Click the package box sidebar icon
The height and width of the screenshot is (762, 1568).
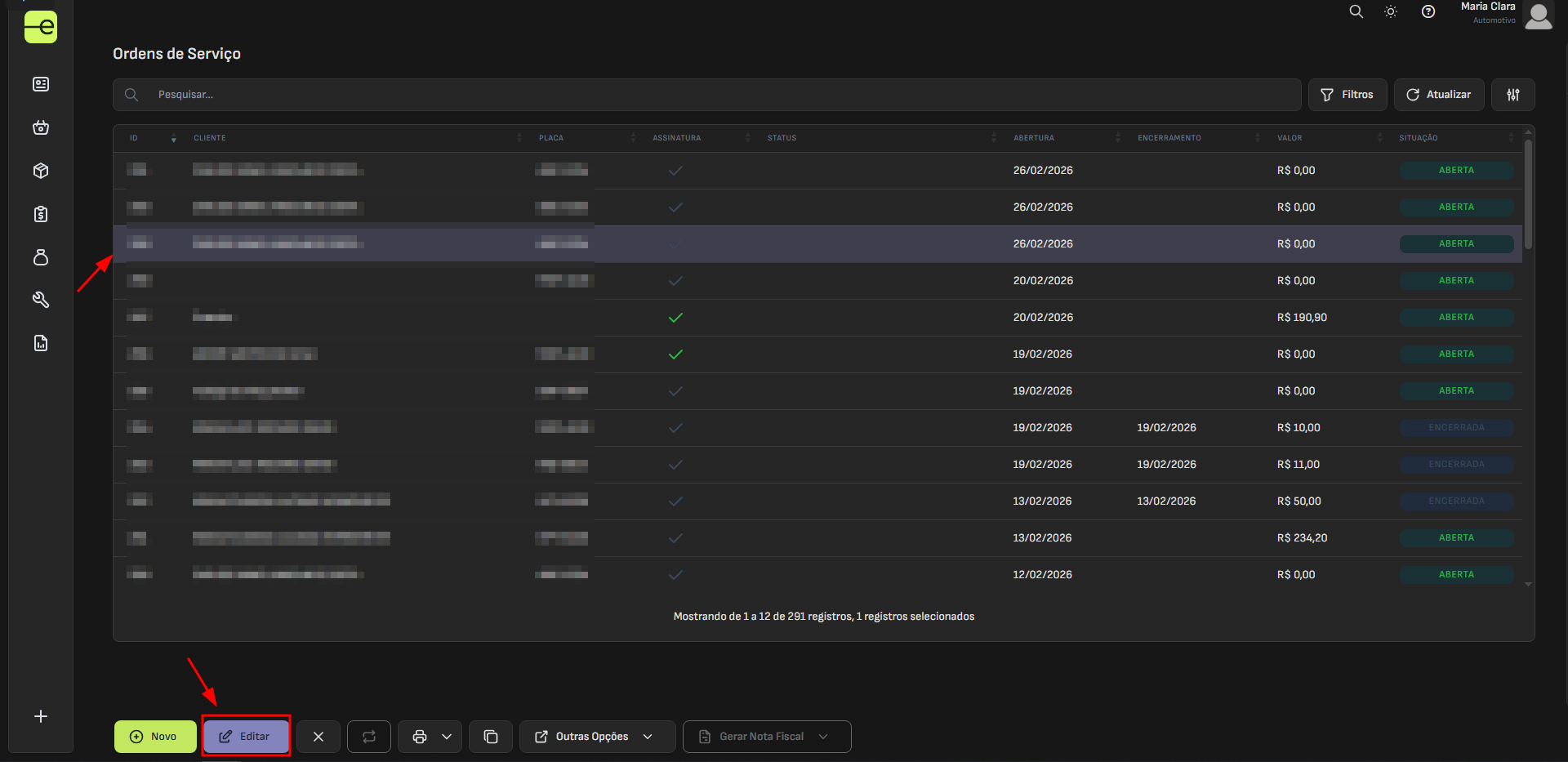coord(41,171)
